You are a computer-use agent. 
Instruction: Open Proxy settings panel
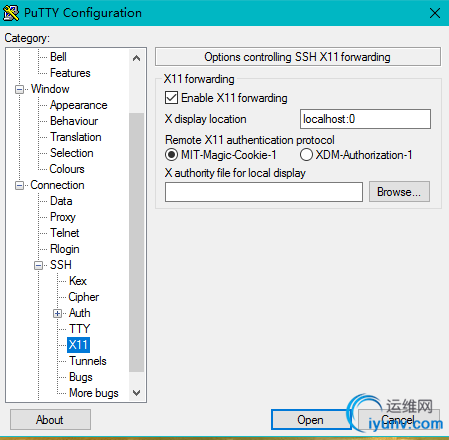click(63, 217)
